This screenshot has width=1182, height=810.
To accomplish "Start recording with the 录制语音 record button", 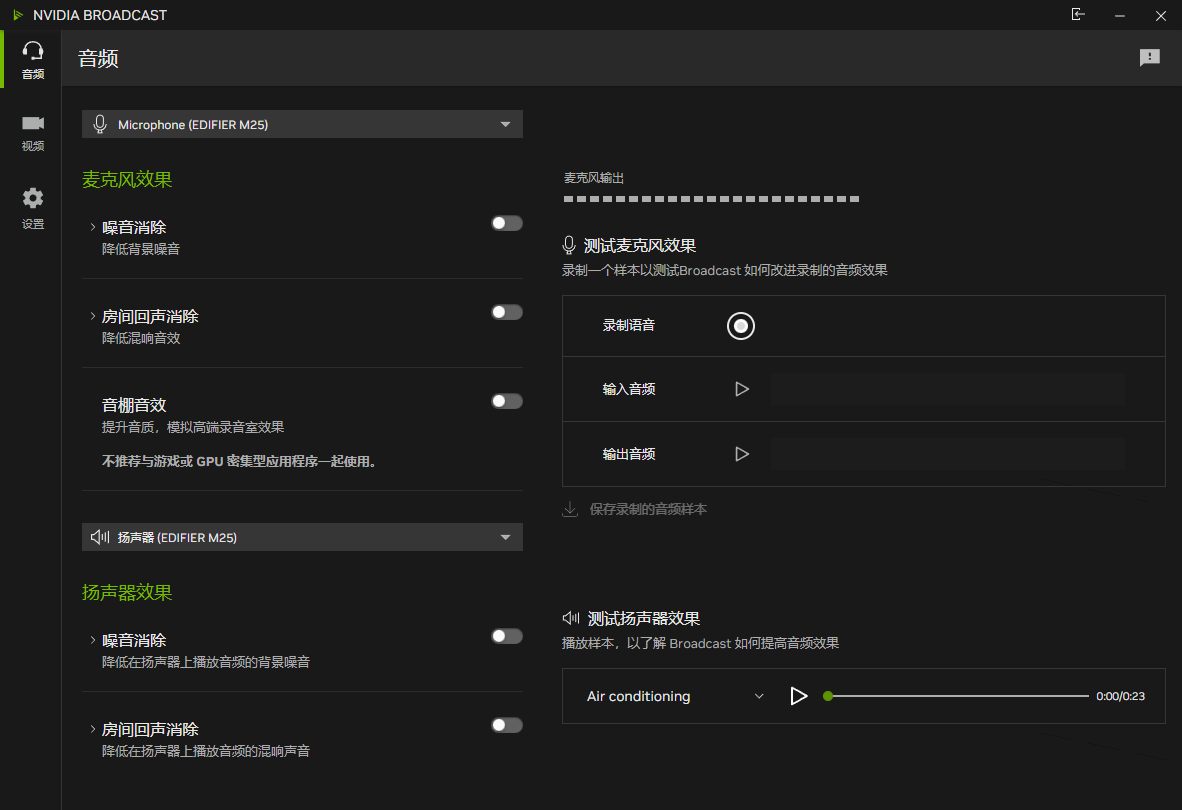I will tap(740, 326).
